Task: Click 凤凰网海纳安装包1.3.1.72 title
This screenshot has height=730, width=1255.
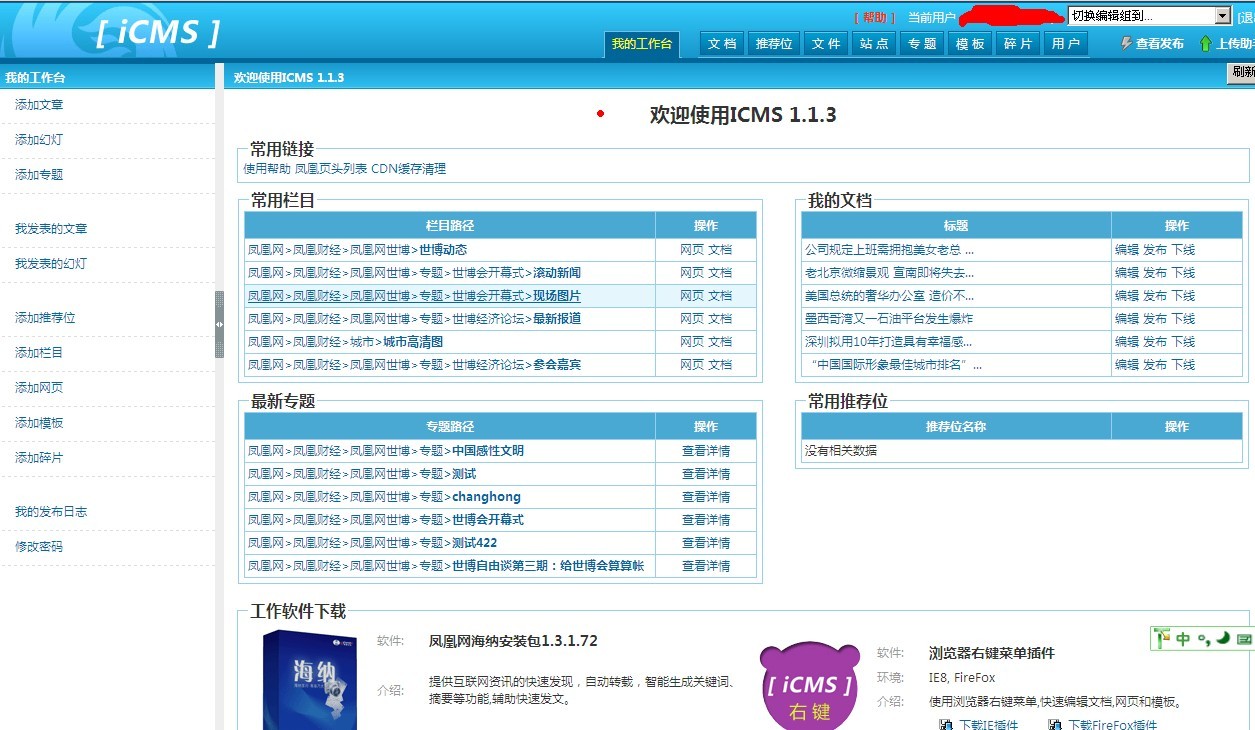Action: point(513,641)
